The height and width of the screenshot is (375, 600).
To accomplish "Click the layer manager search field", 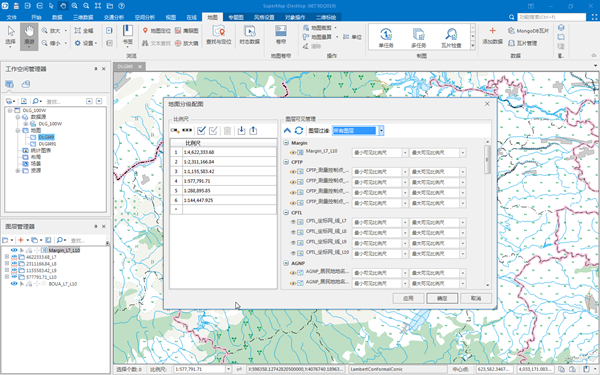I will coord(87,240).
